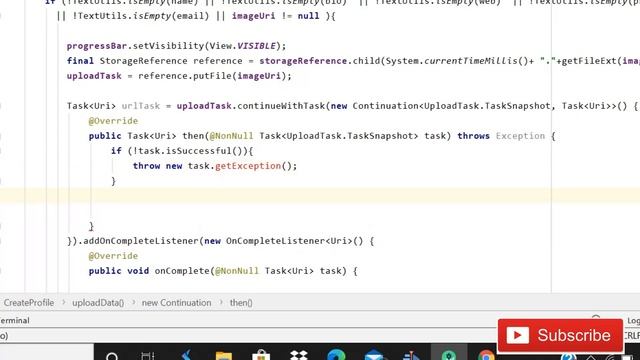
Task: Click the StorageReference type declaration
Action: (x=143, y=61)
